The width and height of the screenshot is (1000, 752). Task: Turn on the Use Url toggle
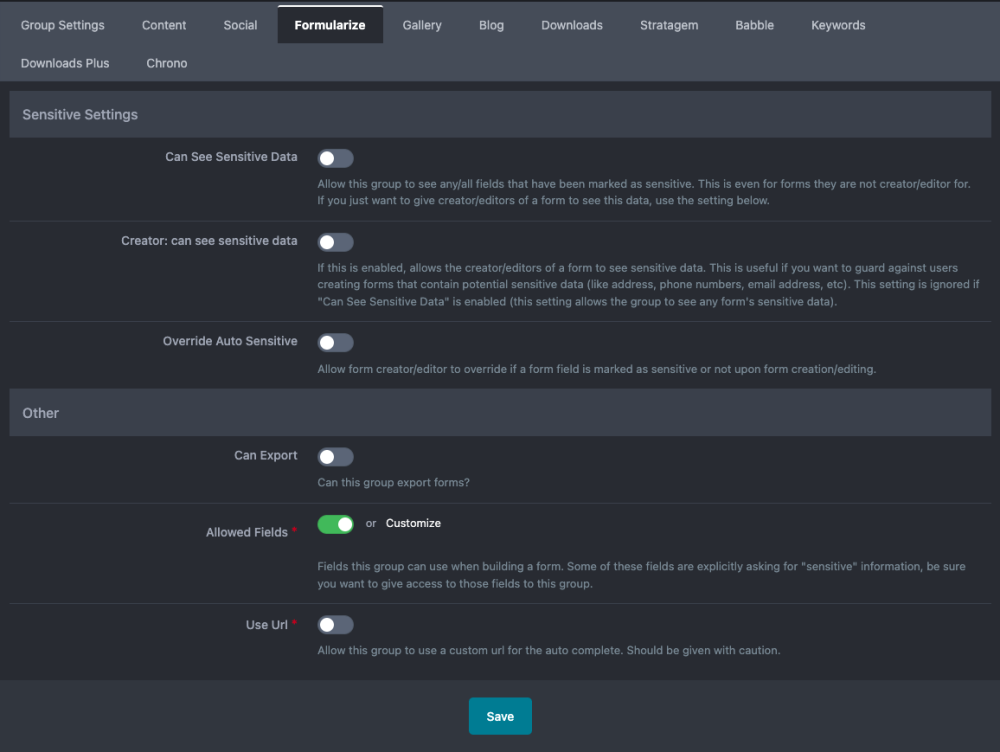point(335,625)
